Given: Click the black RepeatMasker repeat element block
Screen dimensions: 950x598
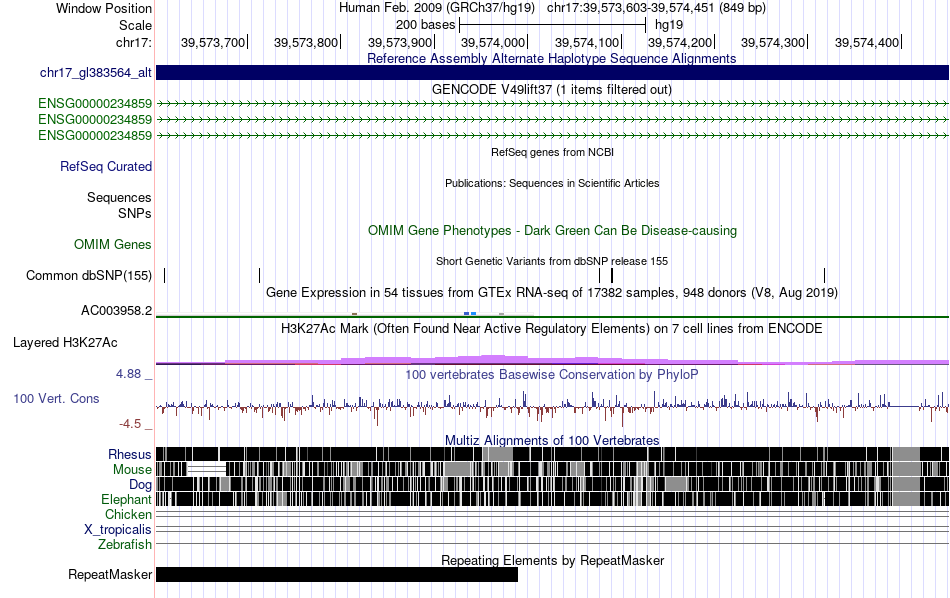Looking at the screenshot, I should tap(337, 574).
